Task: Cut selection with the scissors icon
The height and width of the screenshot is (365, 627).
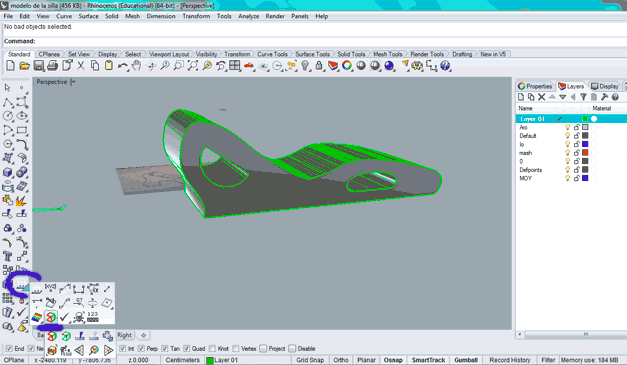Action: click(81, 66)
